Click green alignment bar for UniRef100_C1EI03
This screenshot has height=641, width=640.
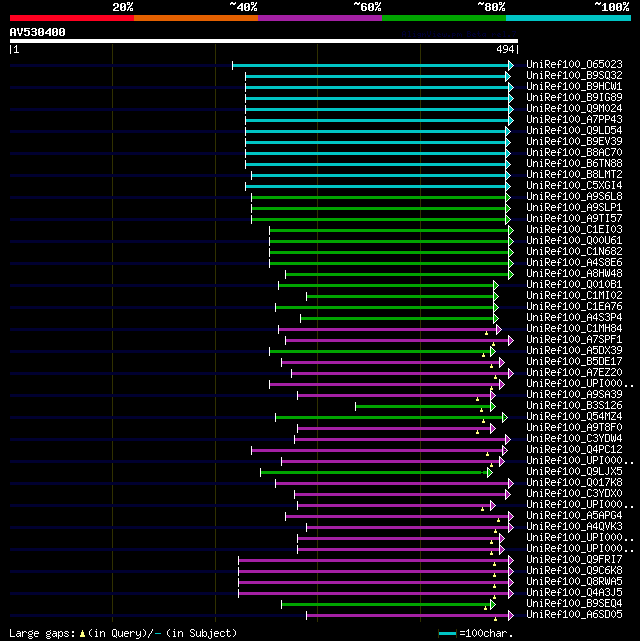click(391, 231)
